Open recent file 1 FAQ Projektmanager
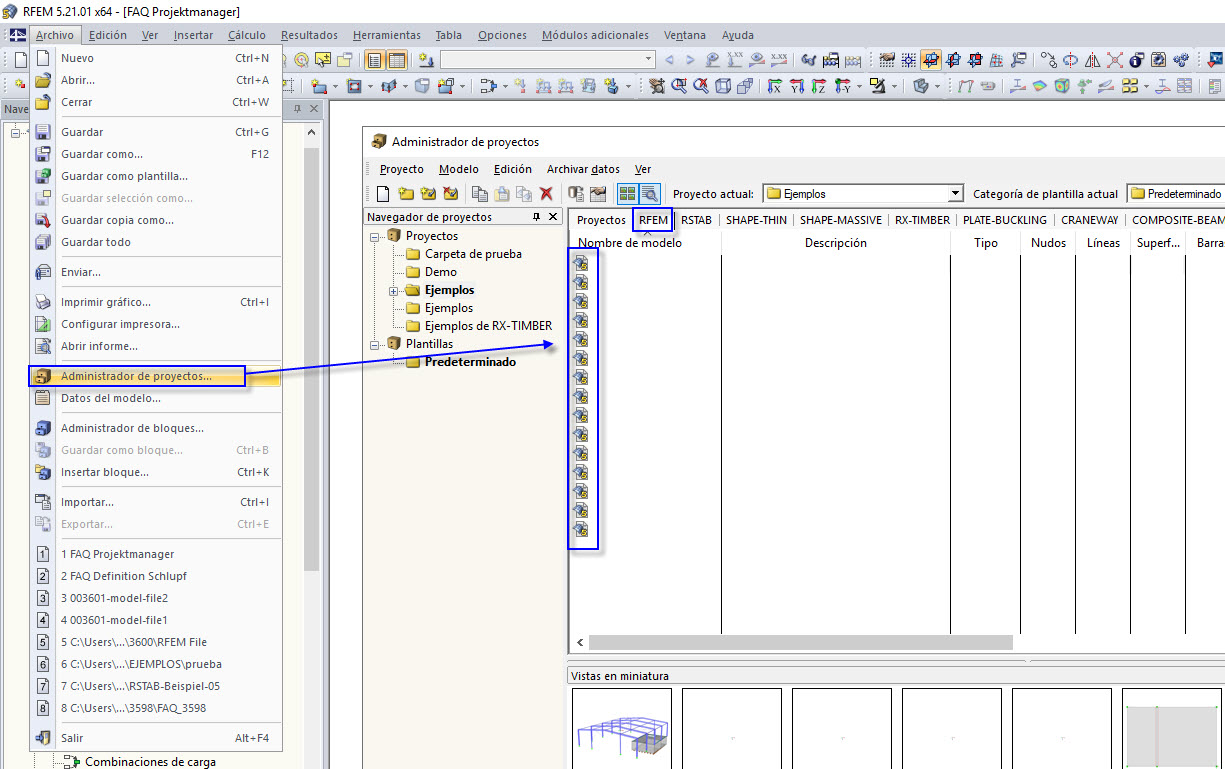 (x=156, y=554)
